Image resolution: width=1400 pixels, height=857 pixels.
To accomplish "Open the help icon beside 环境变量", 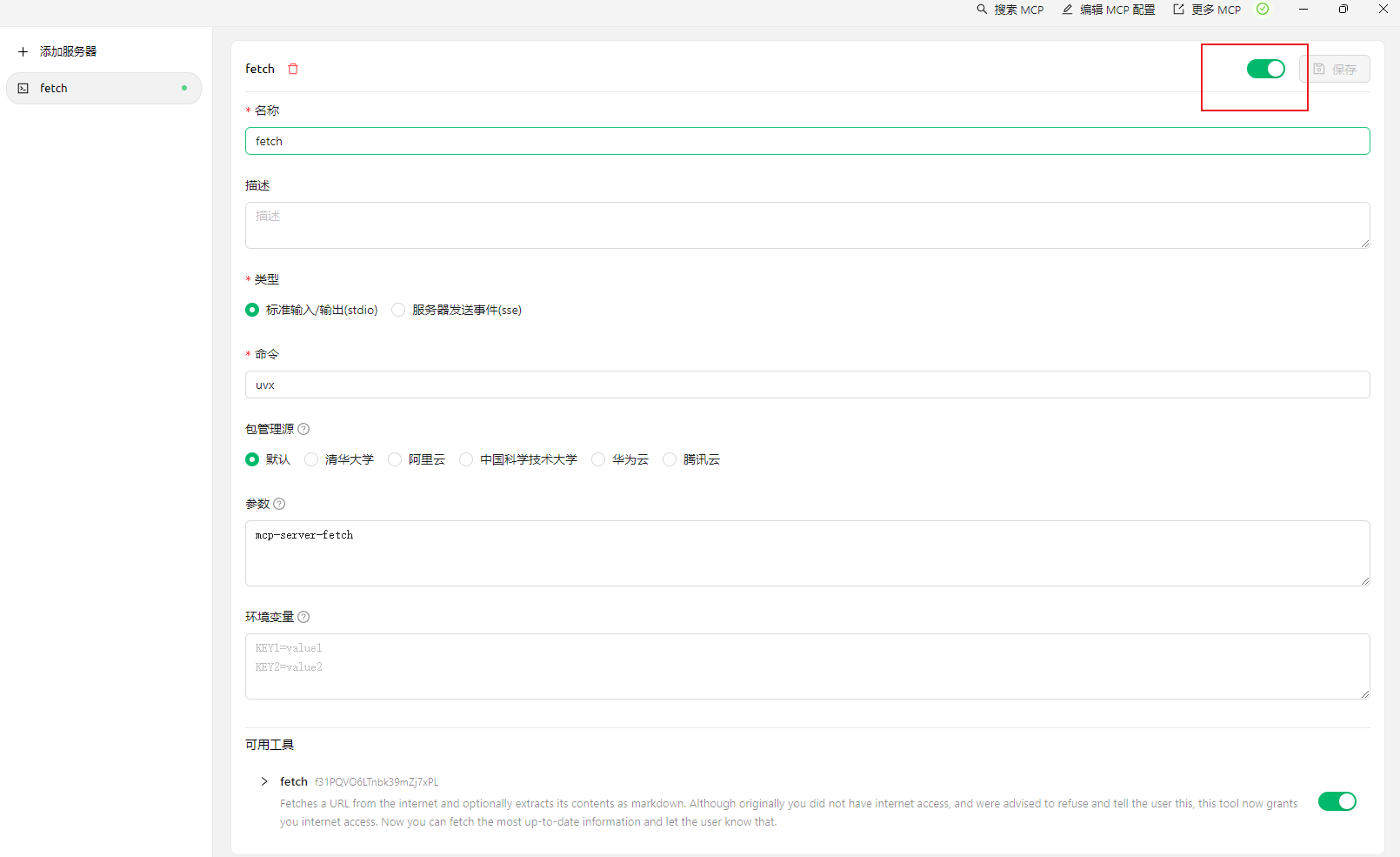I will tap(303, 616).
